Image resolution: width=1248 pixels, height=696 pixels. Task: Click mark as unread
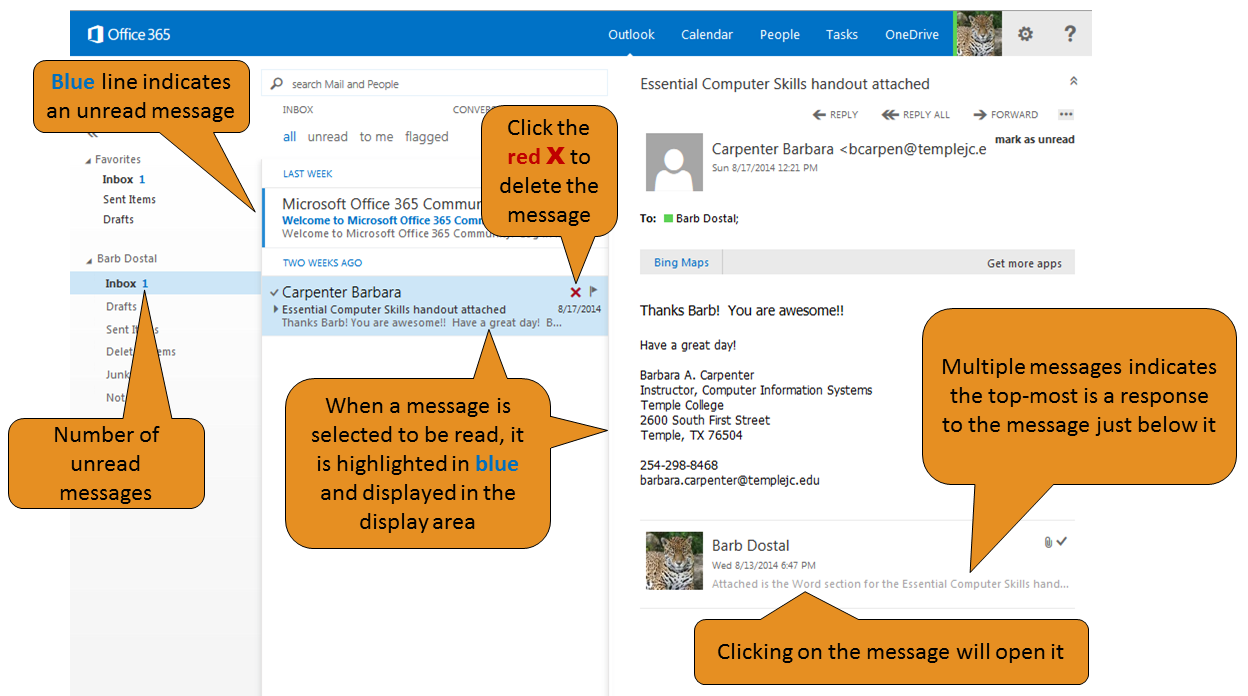(x=1034, y=139)
